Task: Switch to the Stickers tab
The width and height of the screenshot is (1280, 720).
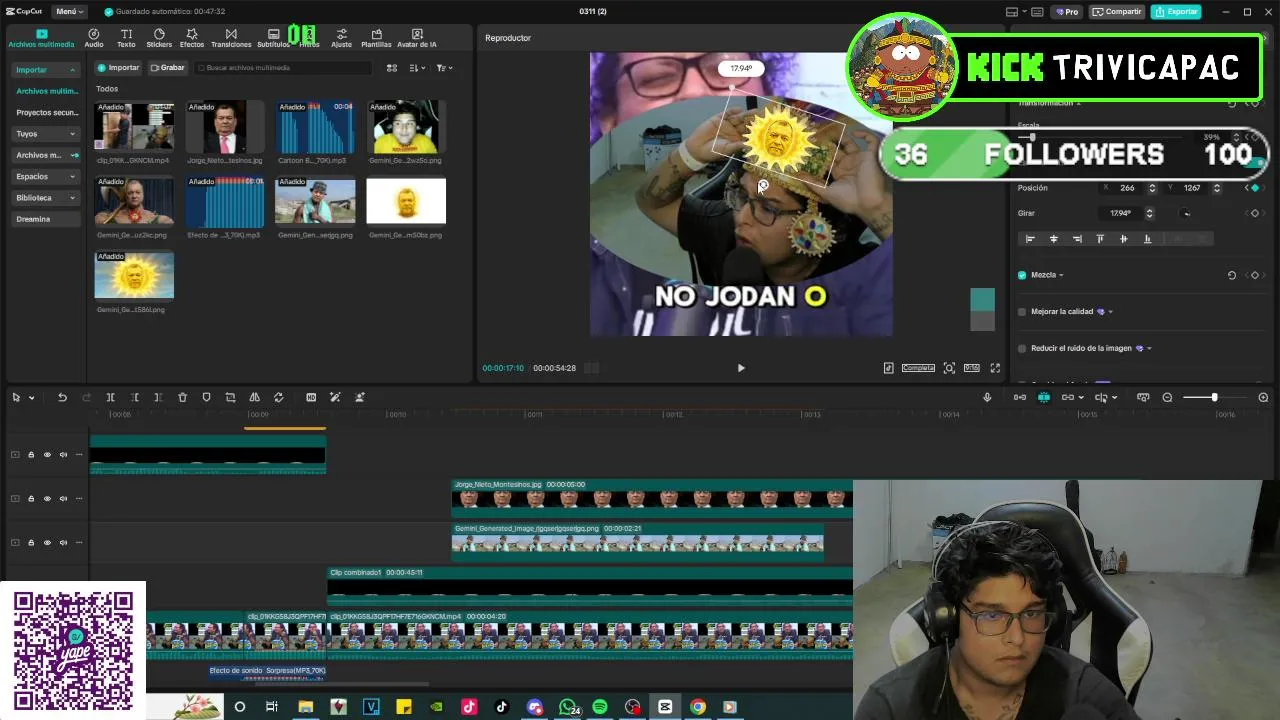Action: tap(159, 38)
